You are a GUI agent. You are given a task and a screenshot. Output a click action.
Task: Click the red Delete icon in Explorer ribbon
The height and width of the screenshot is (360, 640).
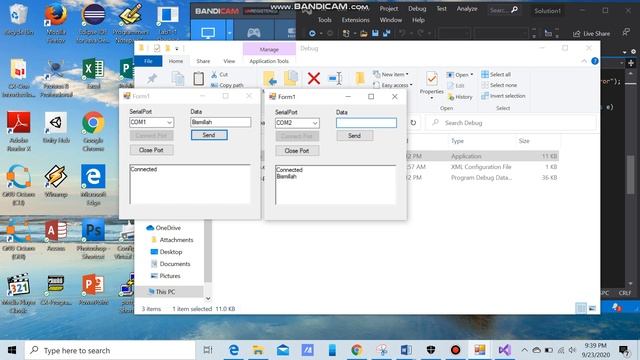click(313, 78)
